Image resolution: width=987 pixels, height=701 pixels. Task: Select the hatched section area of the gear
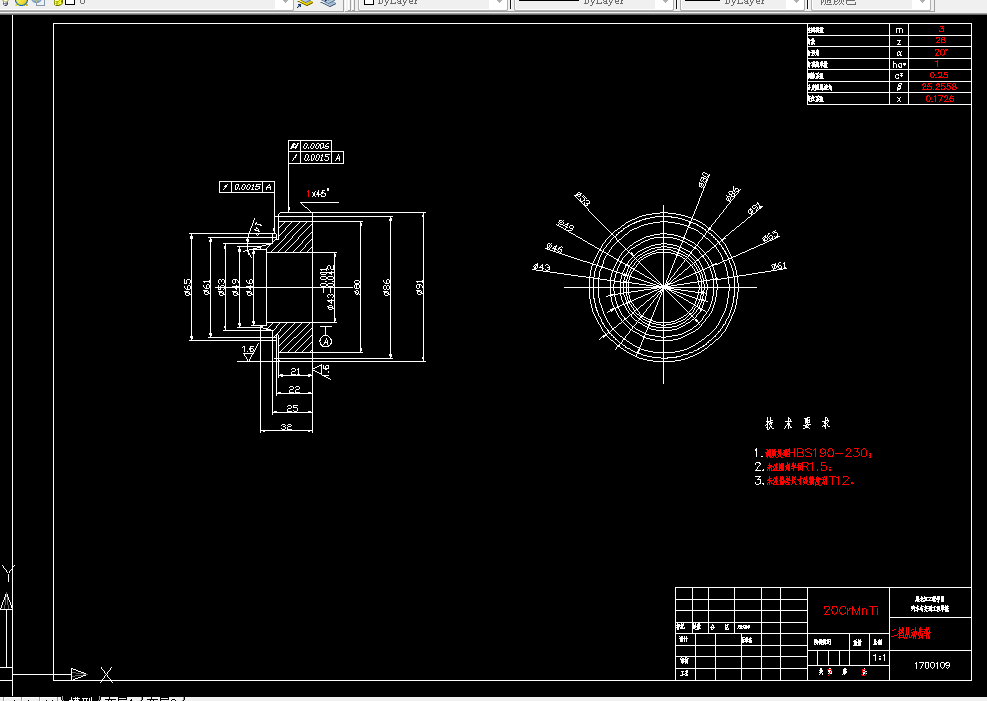295,237
